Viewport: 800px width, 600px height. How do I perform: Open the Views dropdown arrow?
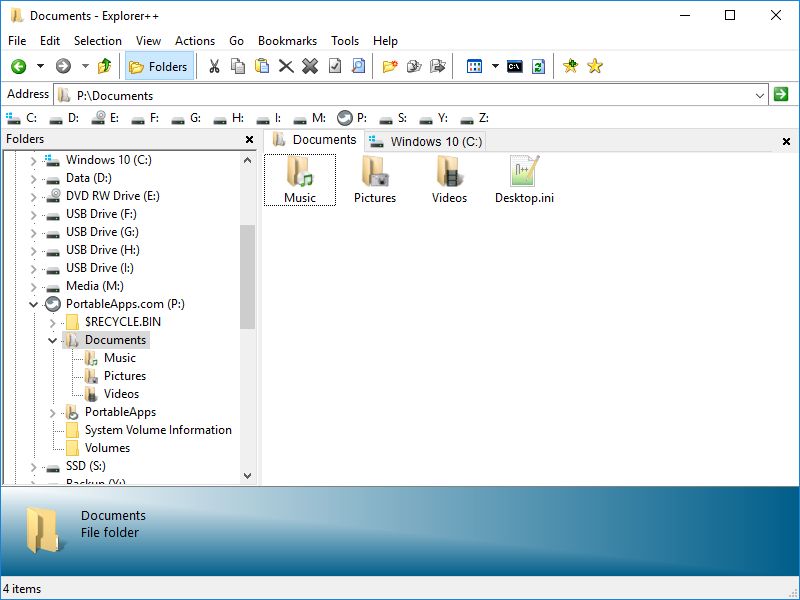point(495,66)
